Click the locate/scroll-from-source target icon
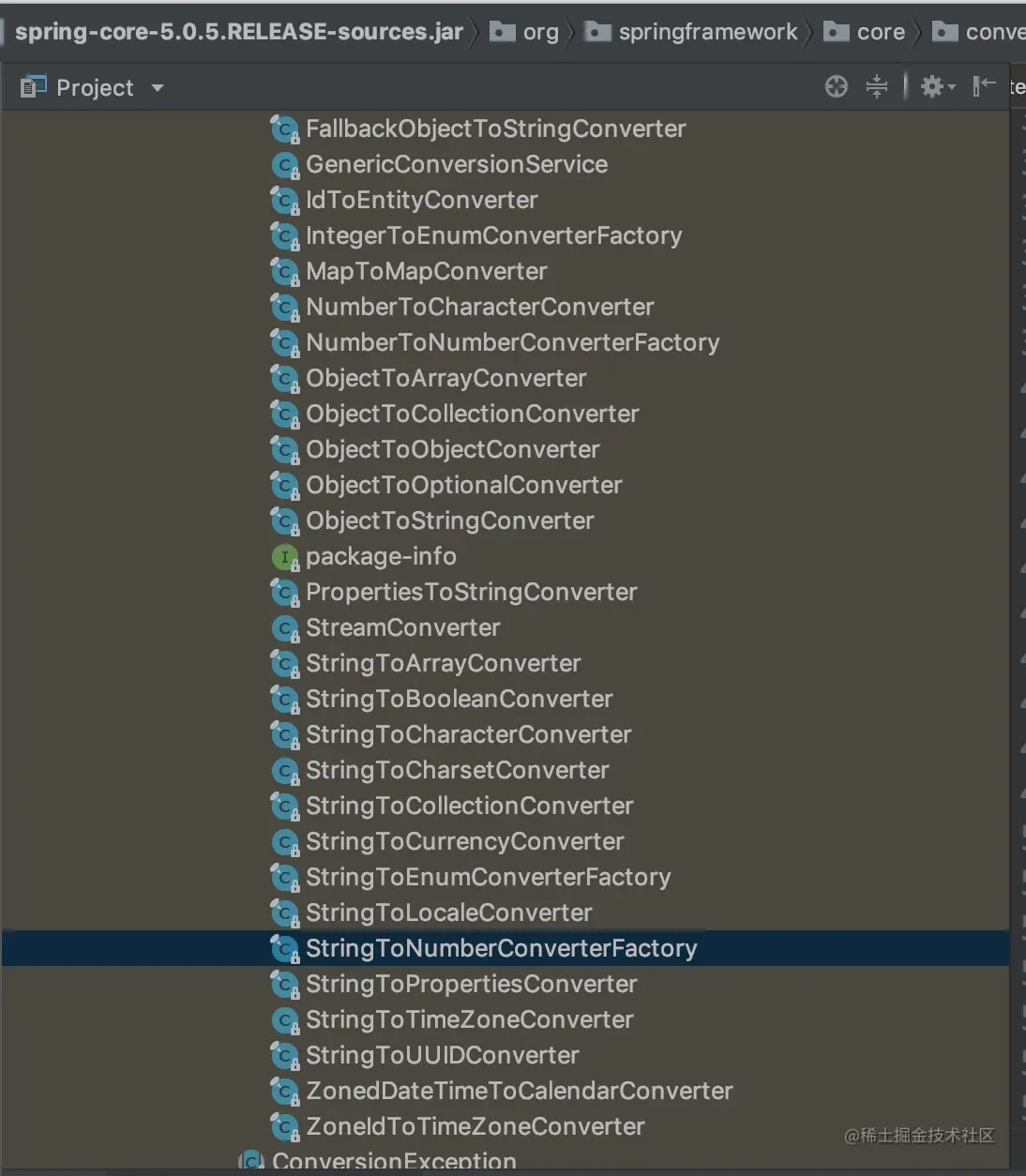Image resolution: width=1026 pixels, height=1176 pixels. pos(836,87)
